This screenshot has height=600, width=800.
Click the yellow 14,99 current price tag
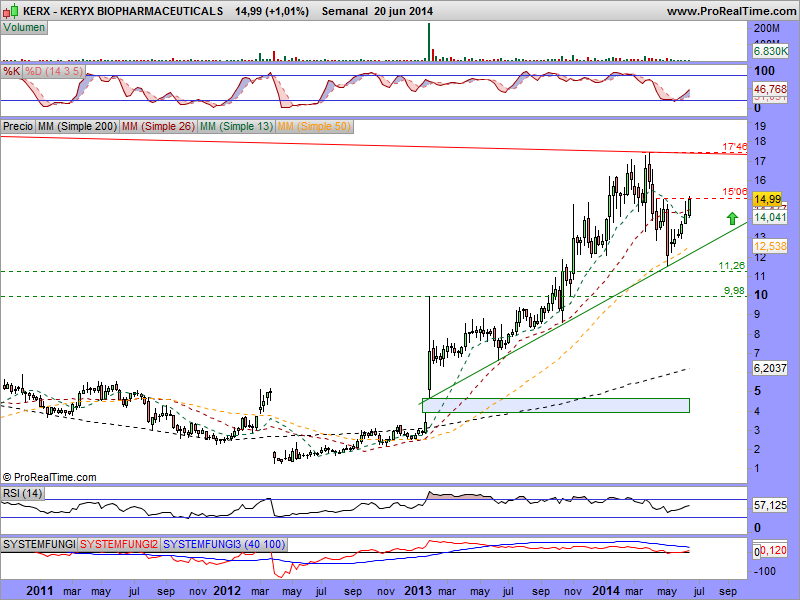coord(767,199)
